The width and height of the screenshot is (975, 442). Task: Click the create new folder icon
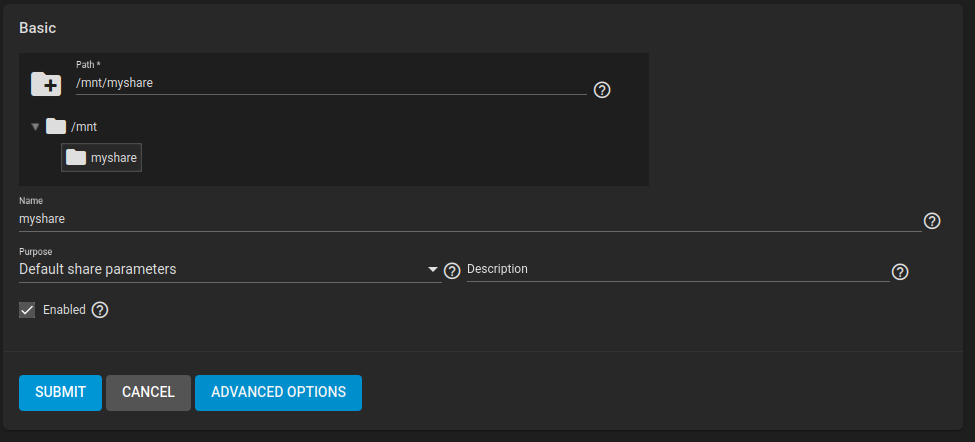click(x=46, y=84)
